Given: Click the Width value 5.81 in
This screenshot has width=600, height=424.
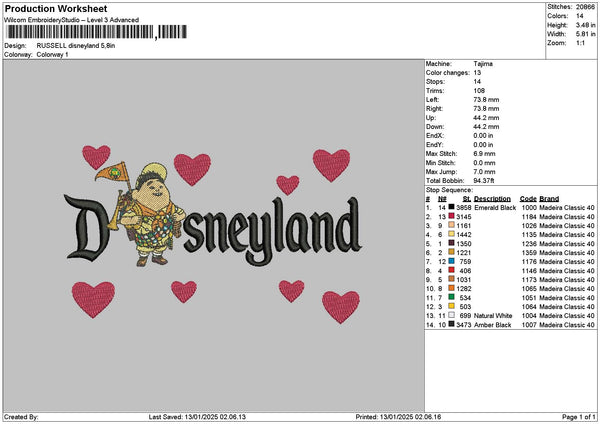Looking at the screenshot, I should point(585,34).
